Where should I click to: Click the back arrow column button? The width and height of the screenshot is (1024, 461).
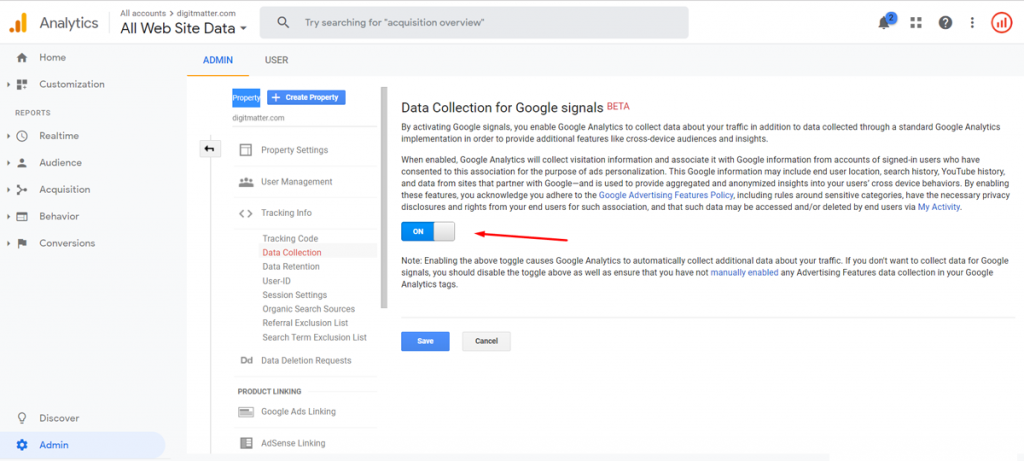click(x=210, y=149)
